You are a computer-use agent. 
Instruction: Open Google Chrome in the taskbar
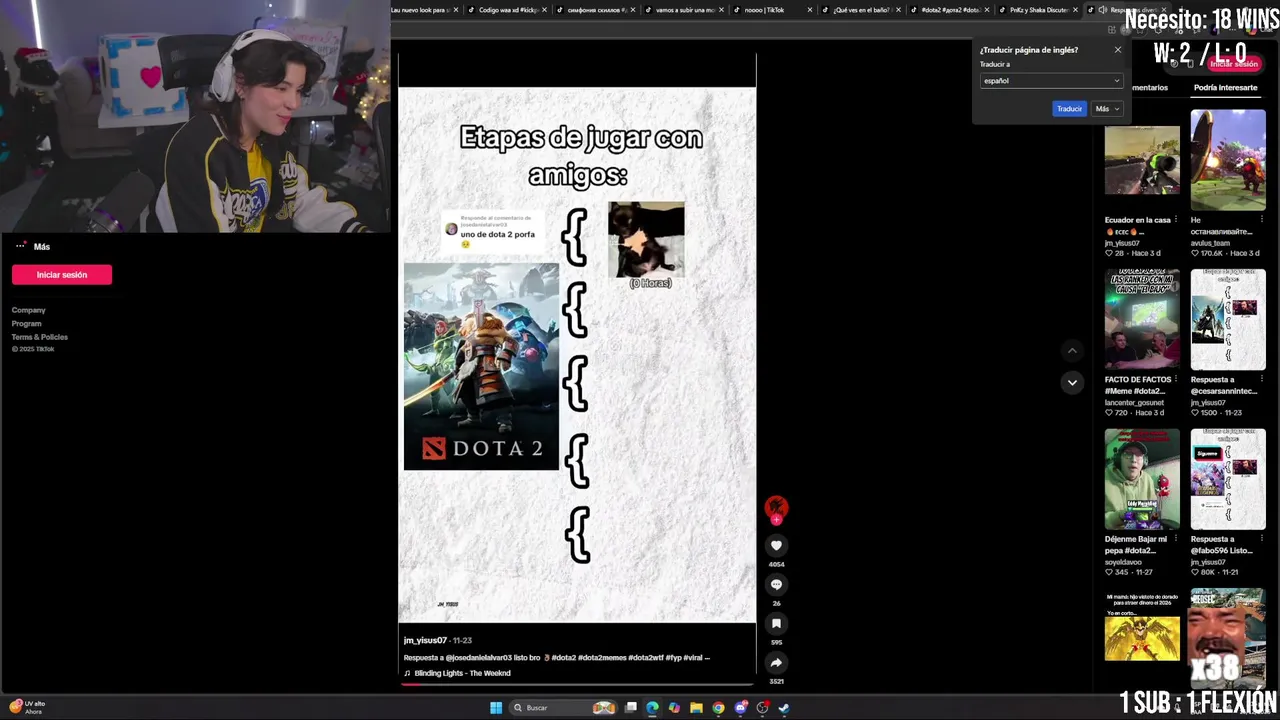pos(718,708)
